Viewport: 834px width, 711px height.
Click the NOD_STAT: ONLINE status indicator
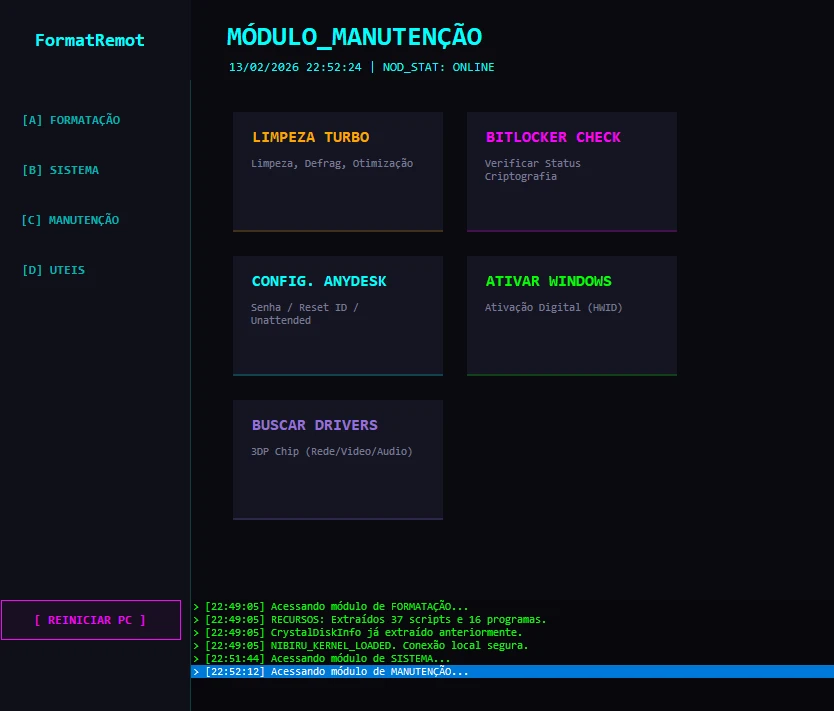[x=438, y=67]
